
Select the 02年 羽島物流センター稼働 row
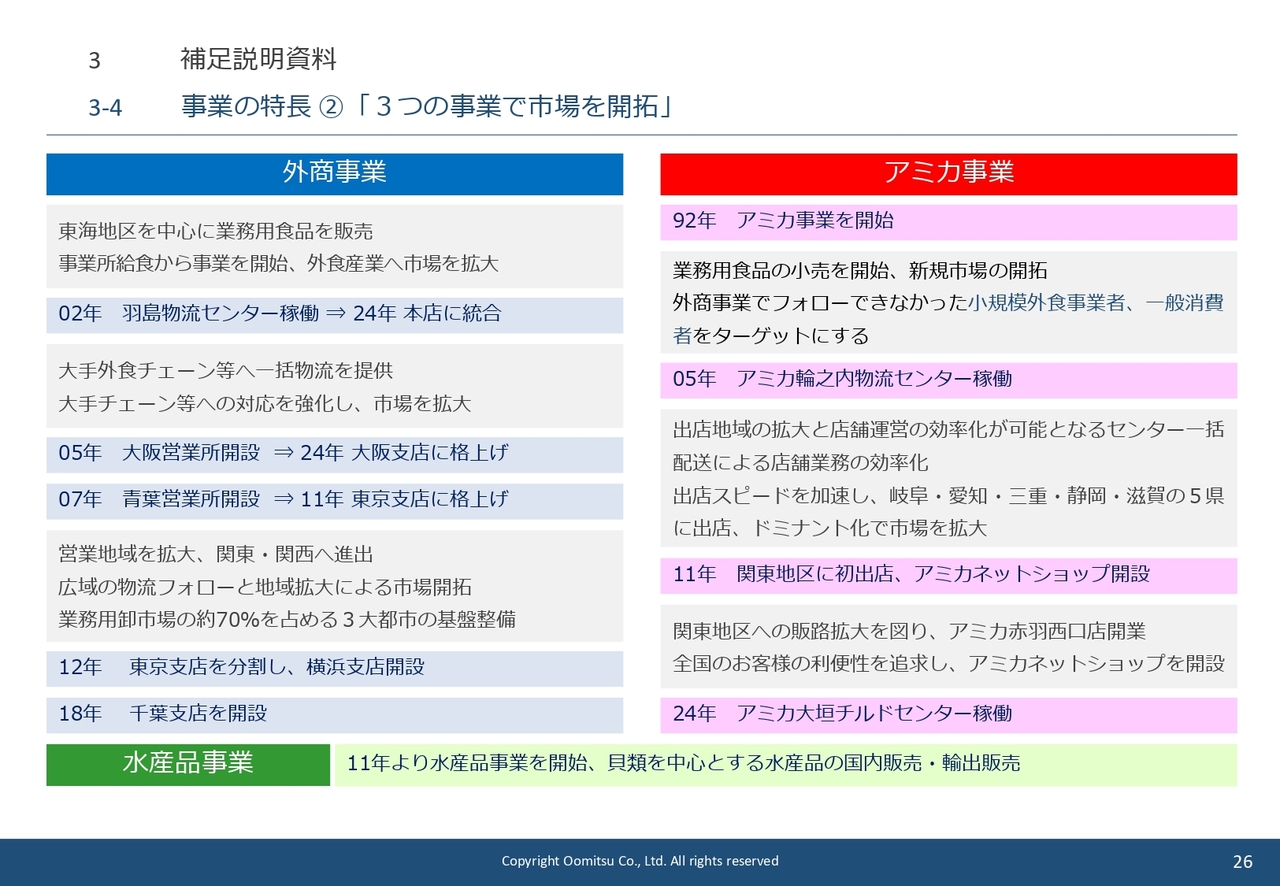tap(334, 314)
